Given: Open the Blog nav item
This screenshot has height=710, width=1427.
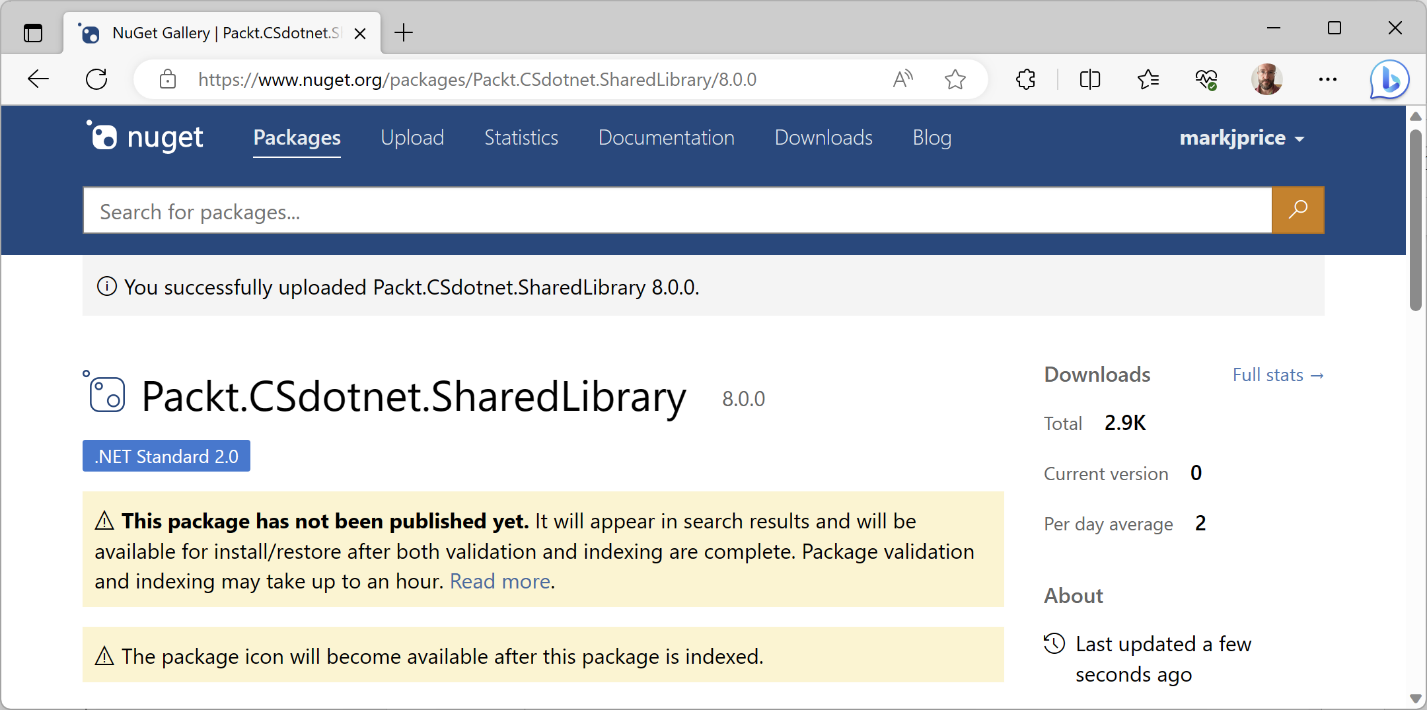Looking at the screenshot, I should [932, 138].
